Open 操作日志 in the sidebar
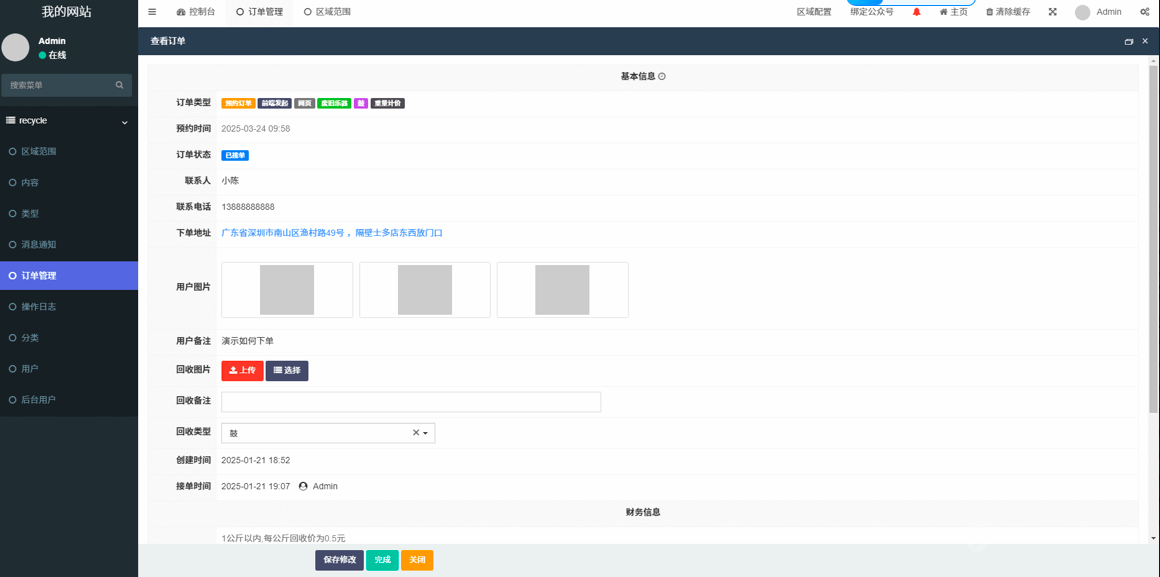The height and width of the screenshot is (577, 1160). point(69,307)
